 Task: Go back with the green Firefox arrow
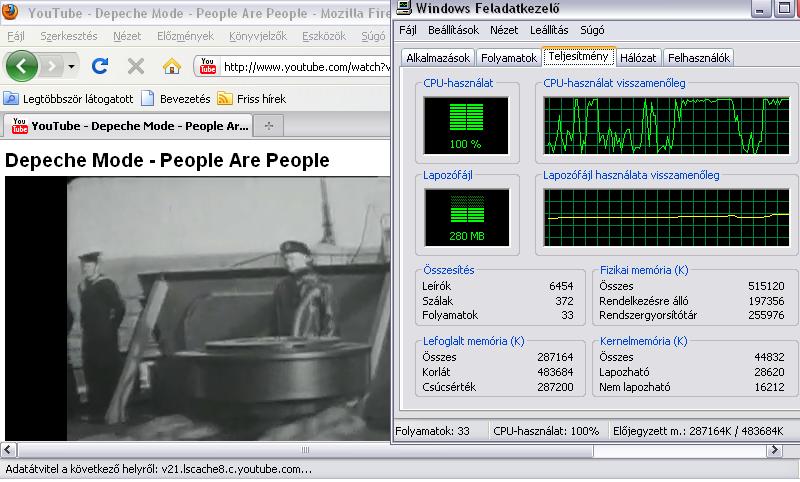[21, 66]
